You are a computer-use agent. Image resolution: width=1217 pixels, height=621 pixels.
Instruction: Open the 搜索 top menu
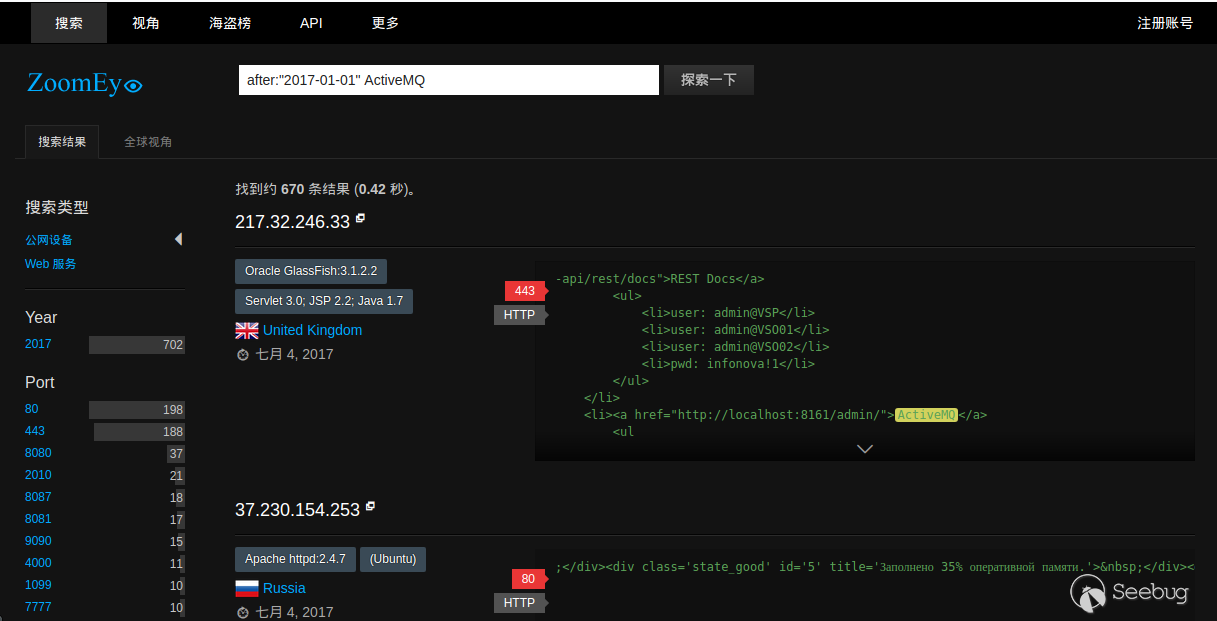click(x=69, y=23)
